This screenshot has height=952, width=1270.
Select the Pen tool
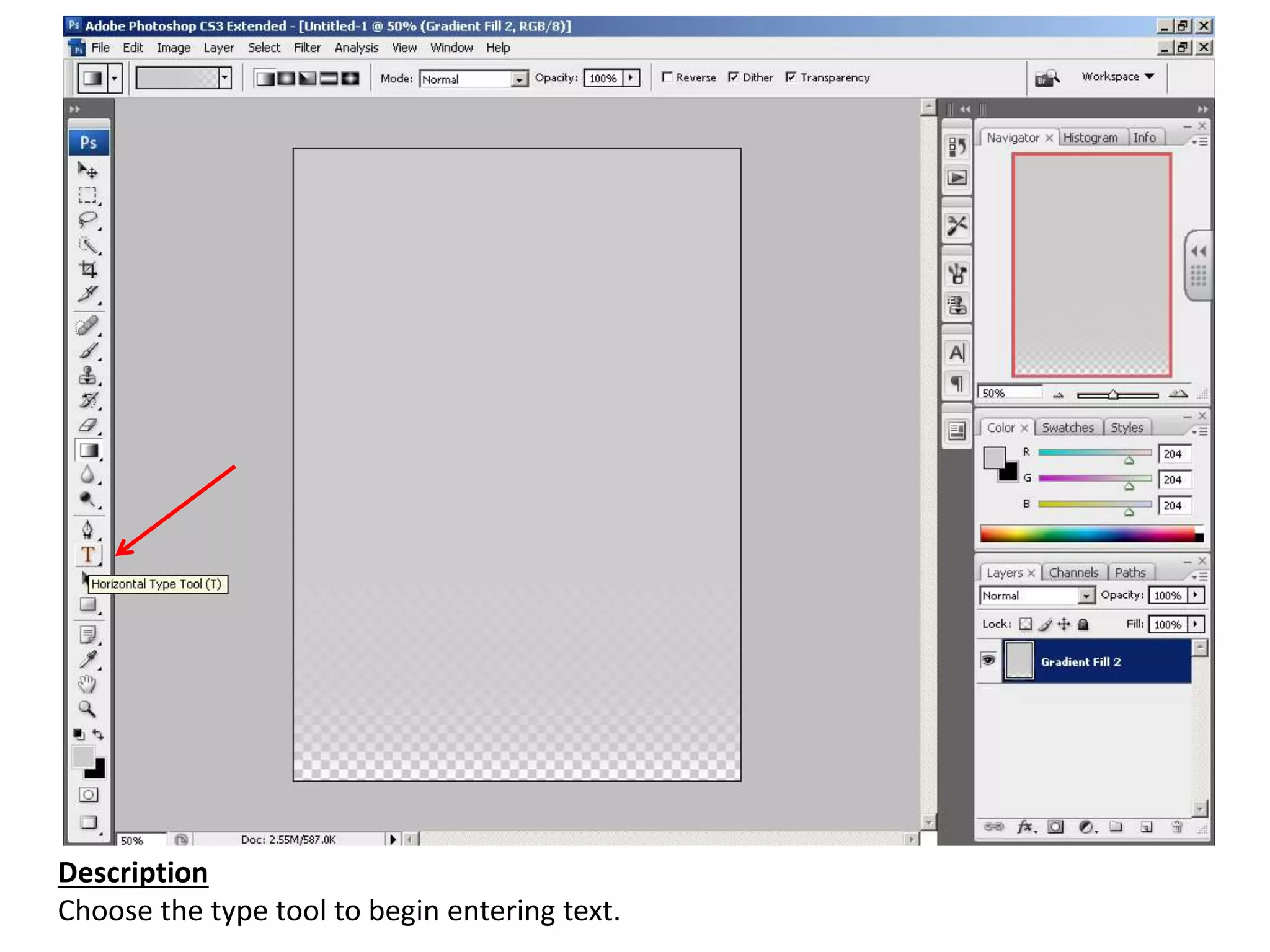tap(88, 530)
